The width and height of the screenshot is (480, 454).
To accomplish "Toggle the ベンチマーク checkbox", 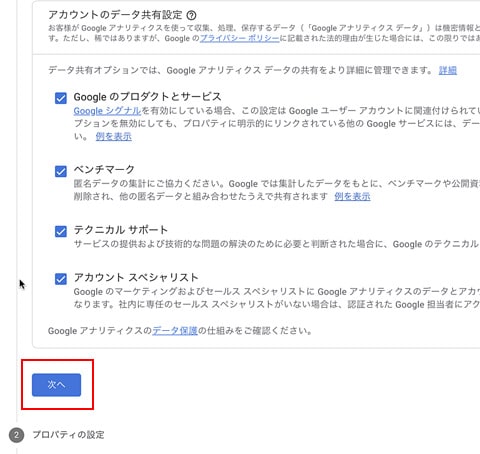I will pyautogui.click(x=61, y=171).
